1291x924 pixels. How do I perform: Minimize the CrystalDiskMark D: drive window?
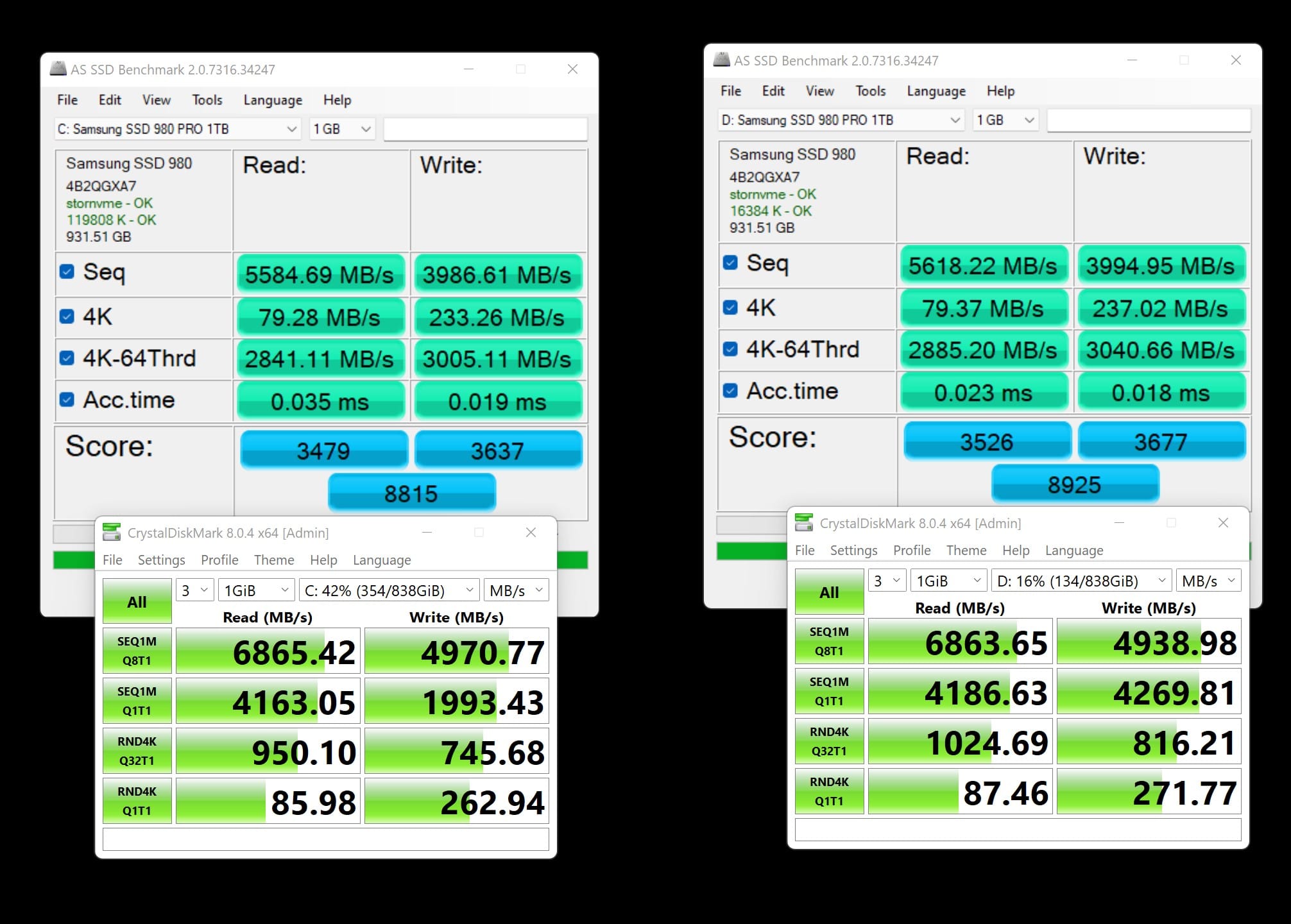pyautogui.click(x=1119, y=522)
